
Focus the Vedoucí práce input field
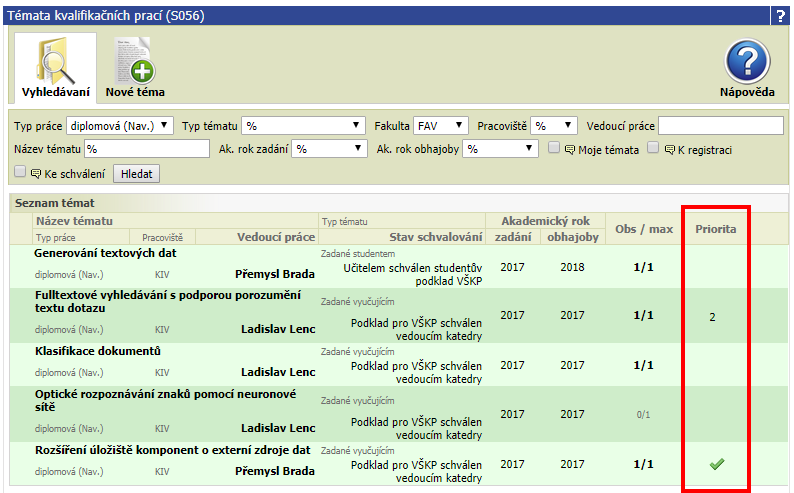[721, 126]
